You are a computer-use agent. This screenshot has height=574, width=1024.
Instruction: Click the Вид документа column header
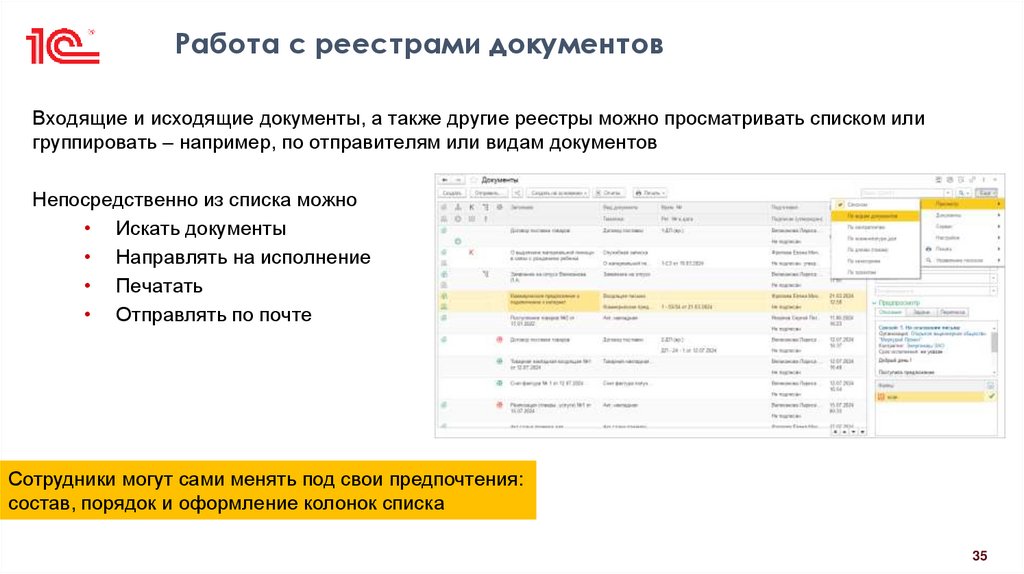[620, 207]
